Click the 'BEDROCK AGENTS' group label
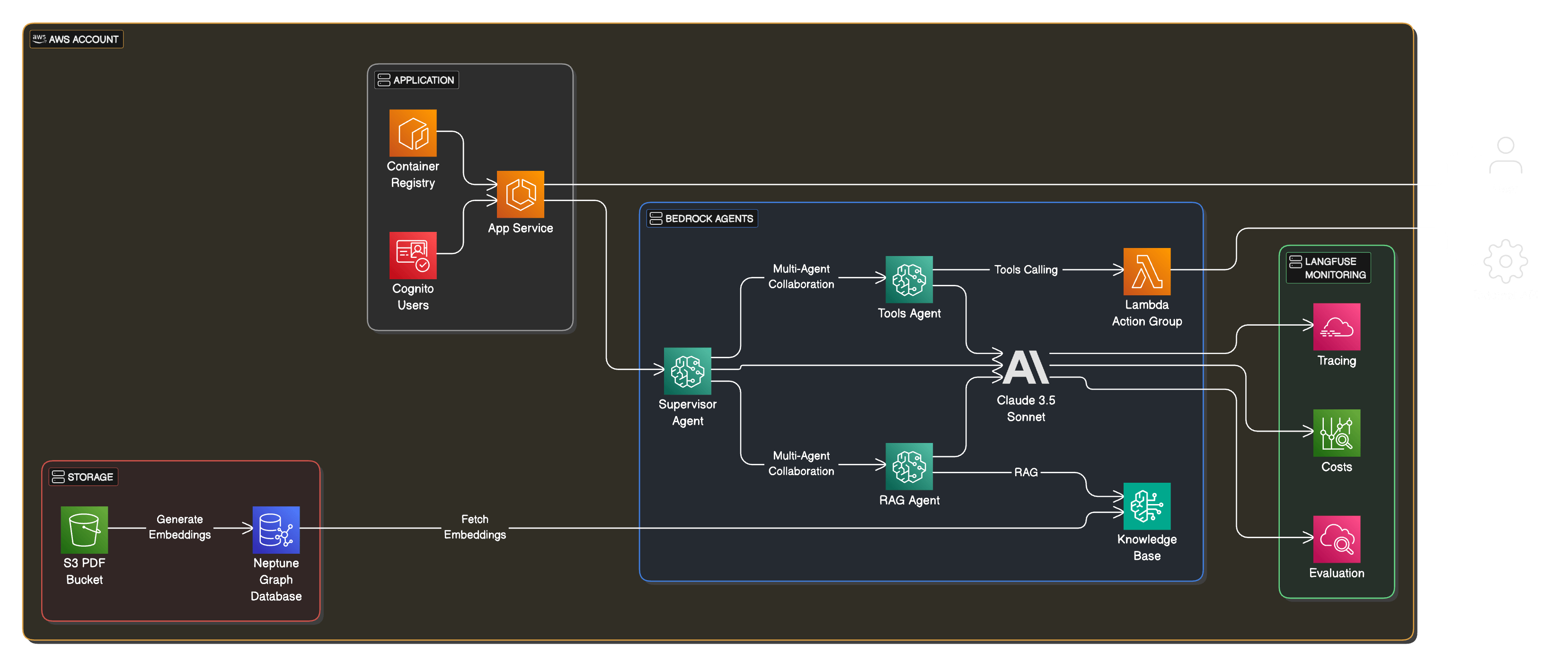1568x664 pixels. click(x=702, y=219)
